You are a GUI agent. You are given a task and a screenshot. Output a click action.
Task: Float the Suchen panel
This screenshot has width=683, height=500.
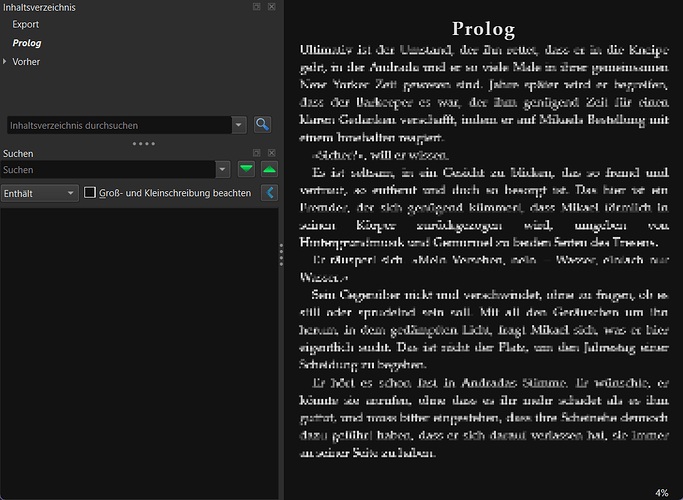click(257, 153)
